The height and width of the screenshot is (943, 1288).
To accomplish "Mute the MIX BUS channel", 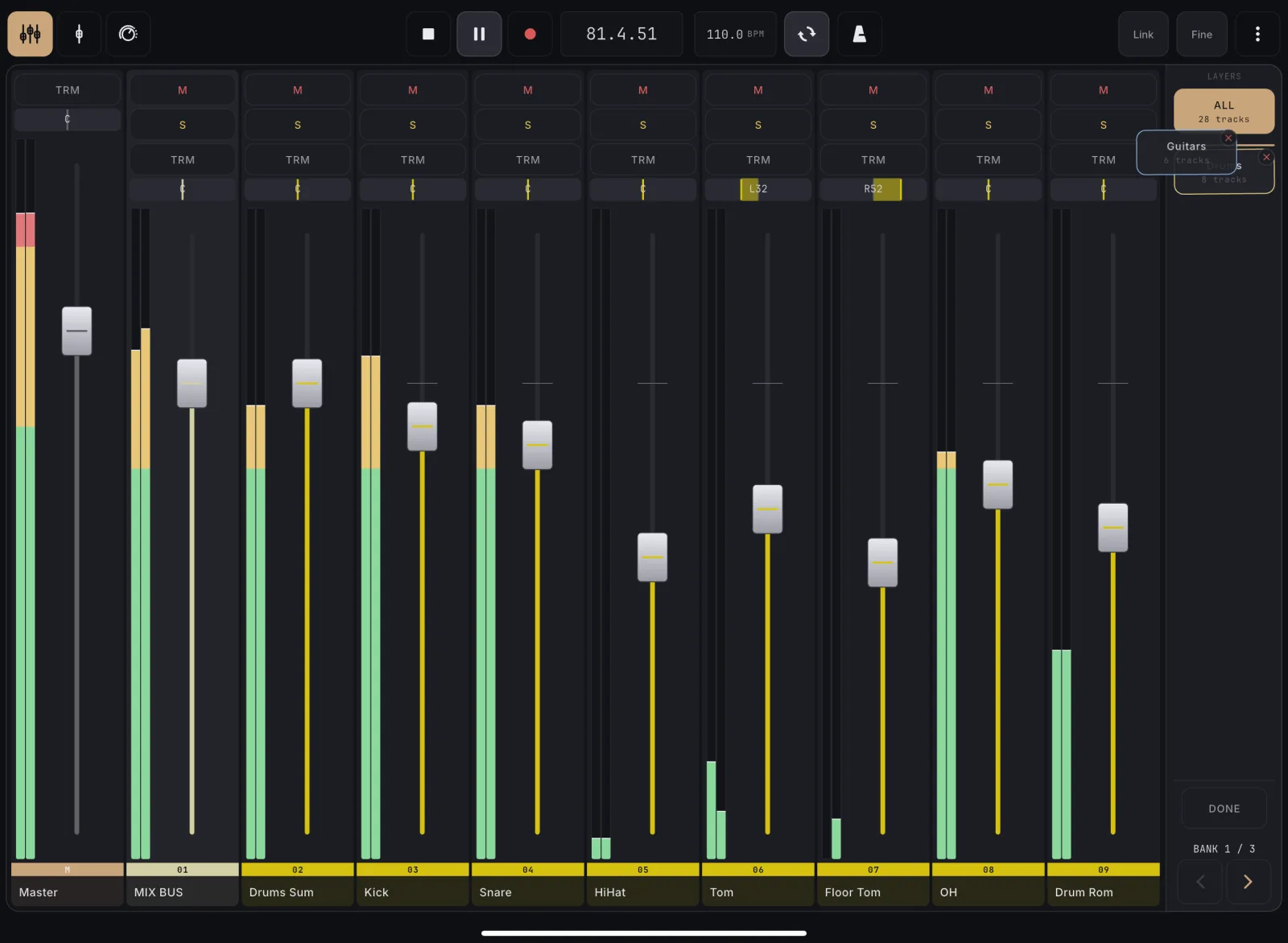I will 183,90.
